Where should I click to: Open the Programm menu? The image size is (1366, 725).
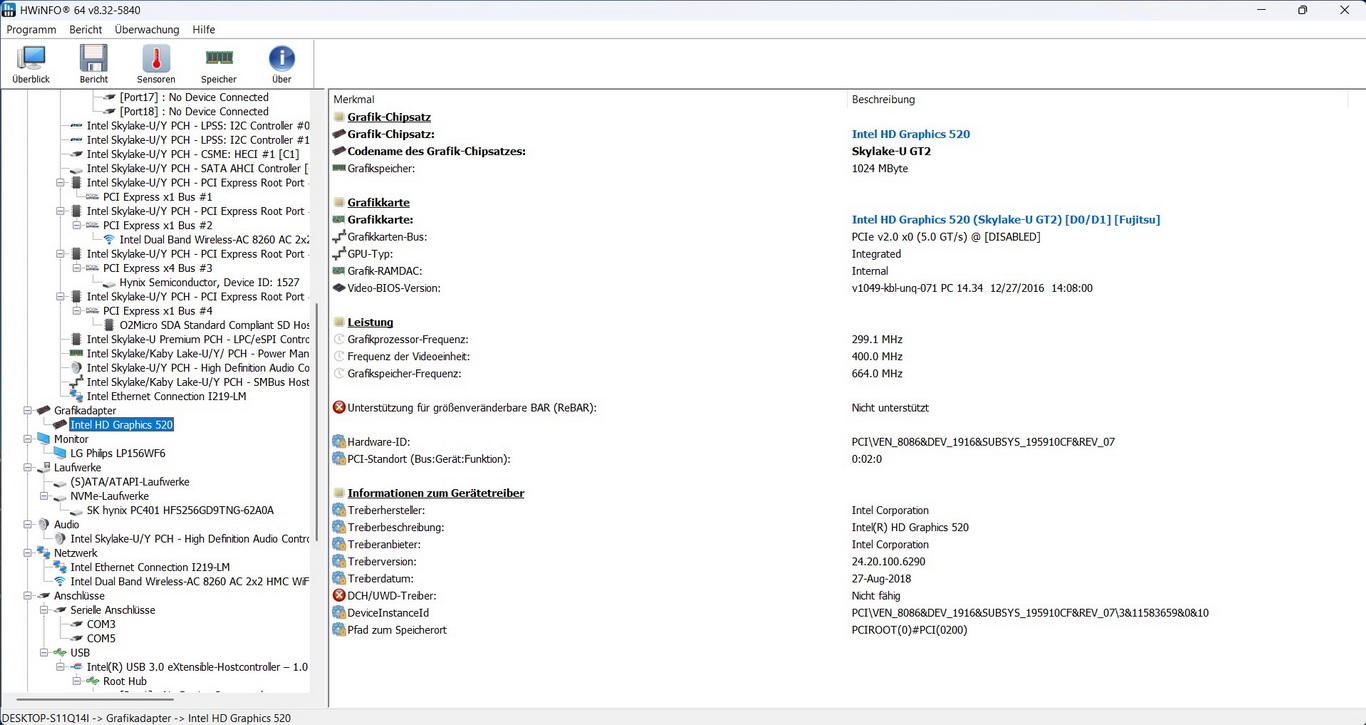click(x=31, y=30)
